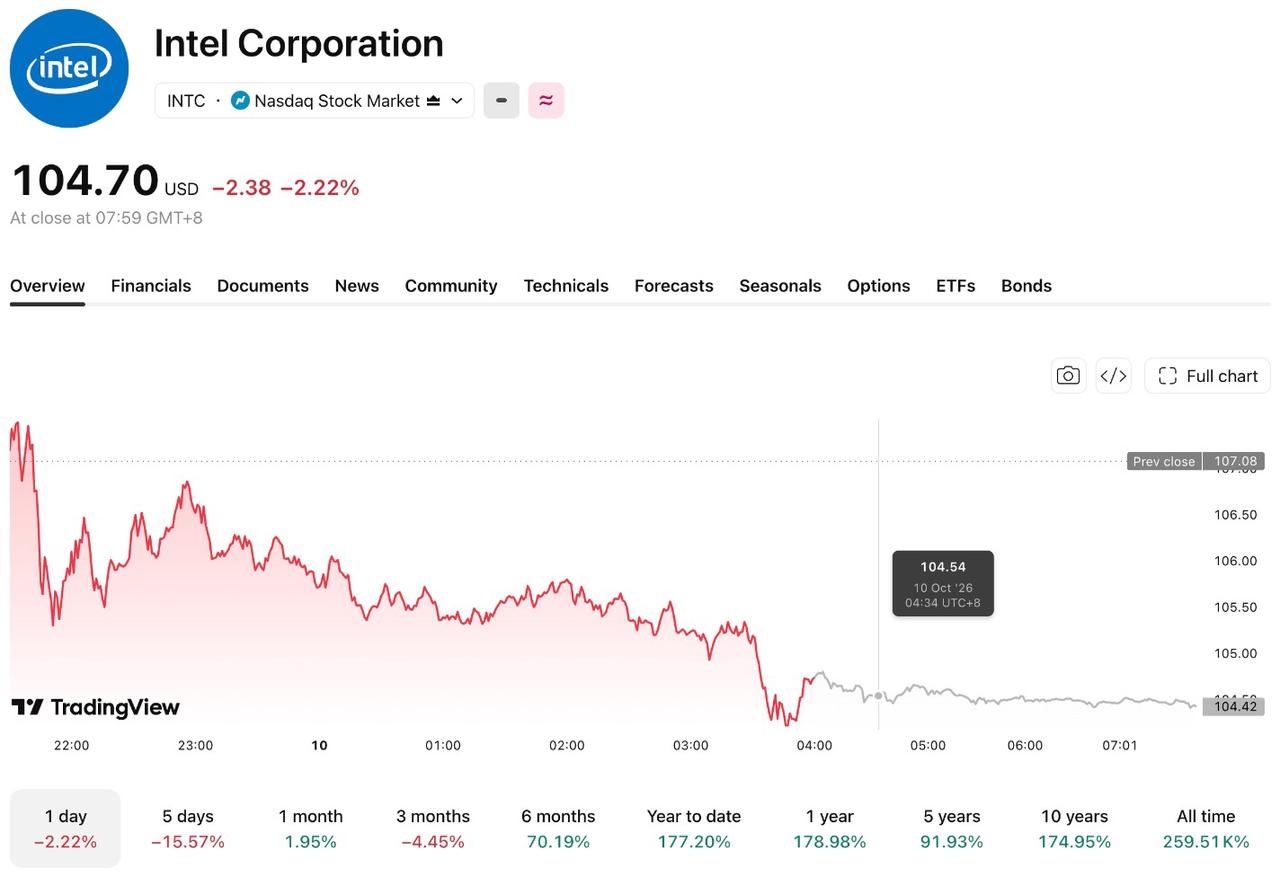Switch to the Financials tab
The height and width of the screenshot is (877, 1280).
151,286
